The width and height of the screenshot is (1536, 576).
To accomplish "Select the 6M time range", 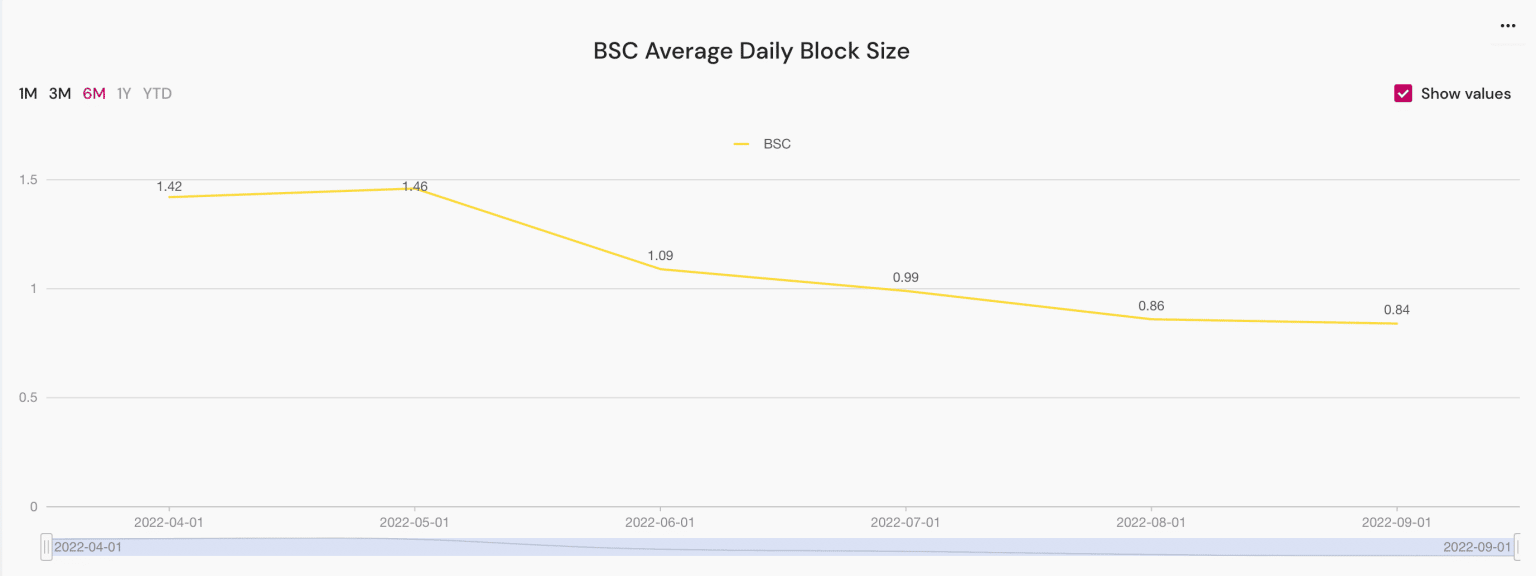I will [x=94, y=94].
